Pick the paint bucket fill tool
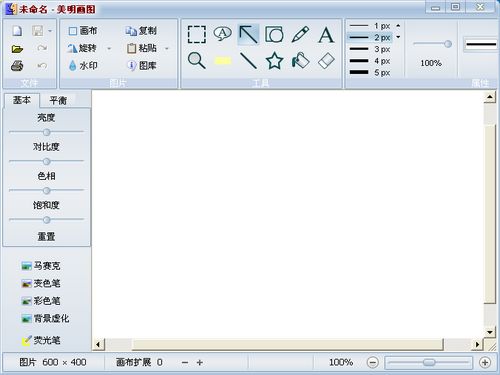 coord(300,61)
